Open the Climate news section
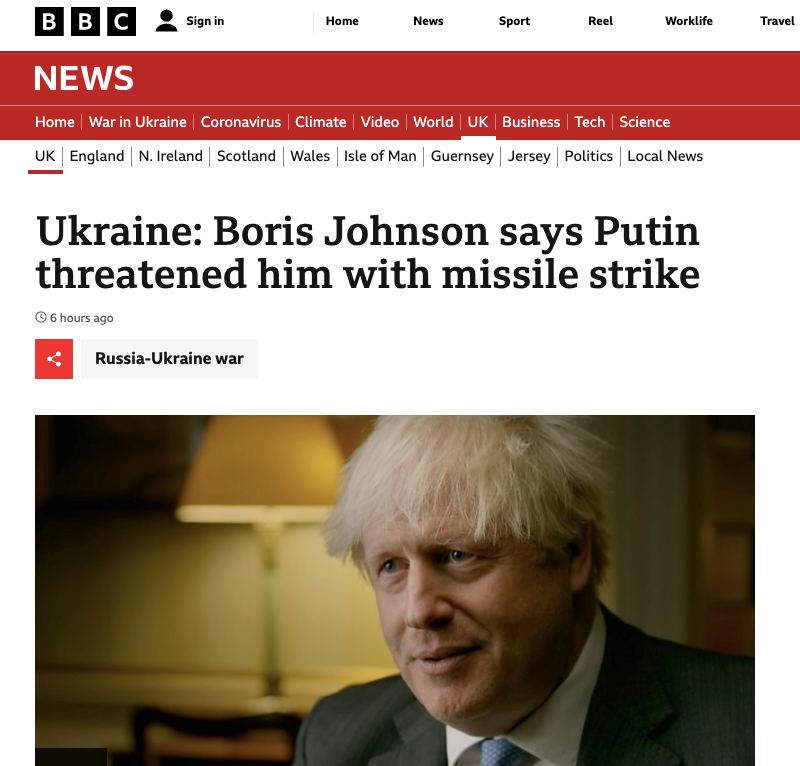 point(320,122)
